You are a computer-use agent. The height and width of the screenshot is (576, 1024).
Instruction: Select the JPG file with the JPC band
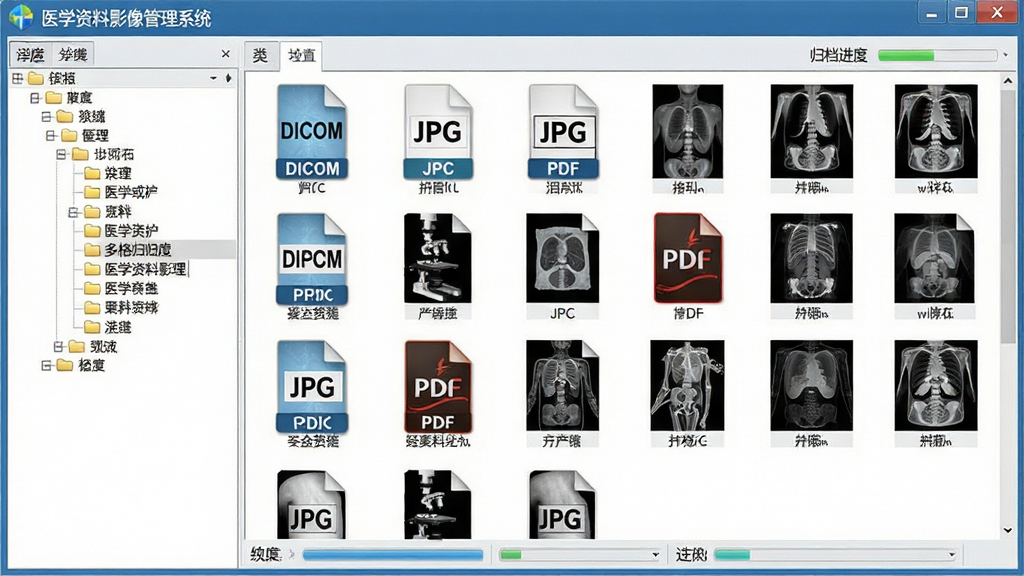438,132
